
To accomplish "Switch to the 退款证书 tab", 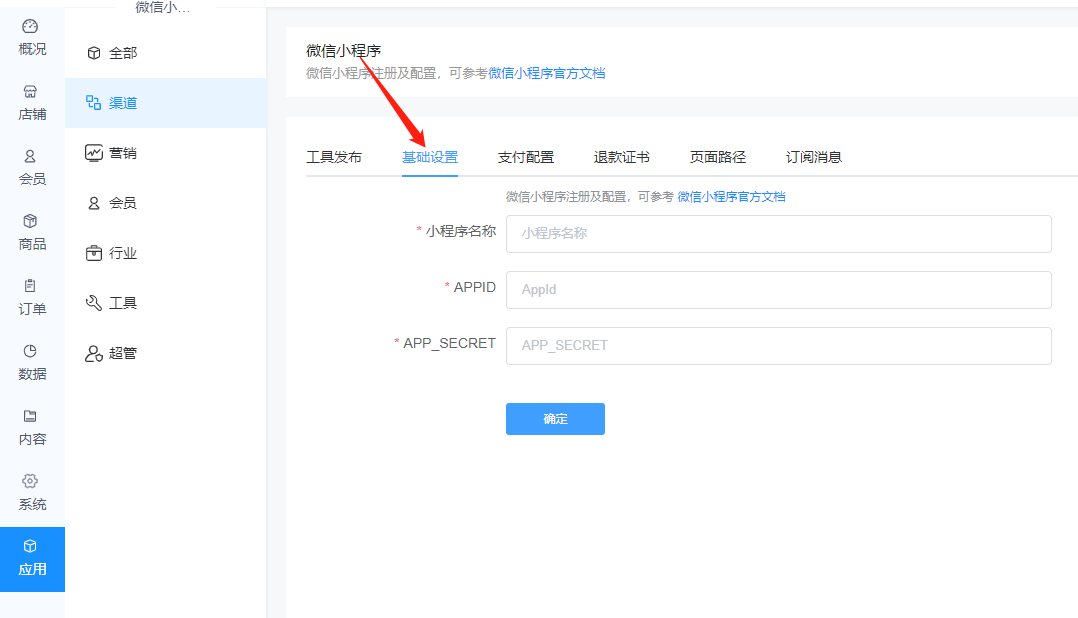I will point(622,157).
